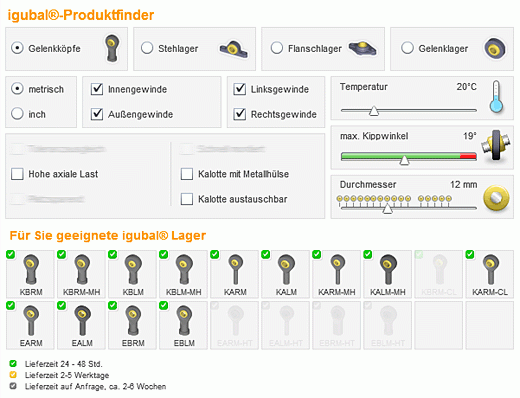
Task: Enable Hohe axiale Last checkbox
Action: coord(17,174)
